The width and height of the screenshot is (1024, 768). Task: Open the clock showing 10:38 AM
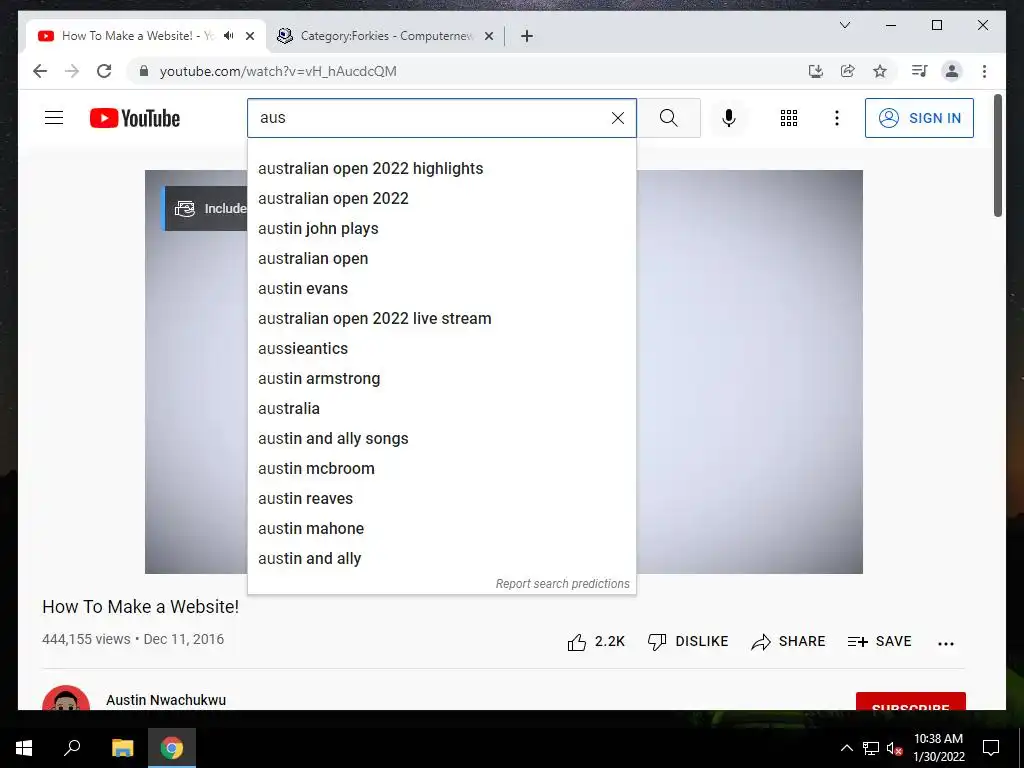coord(938,748)
